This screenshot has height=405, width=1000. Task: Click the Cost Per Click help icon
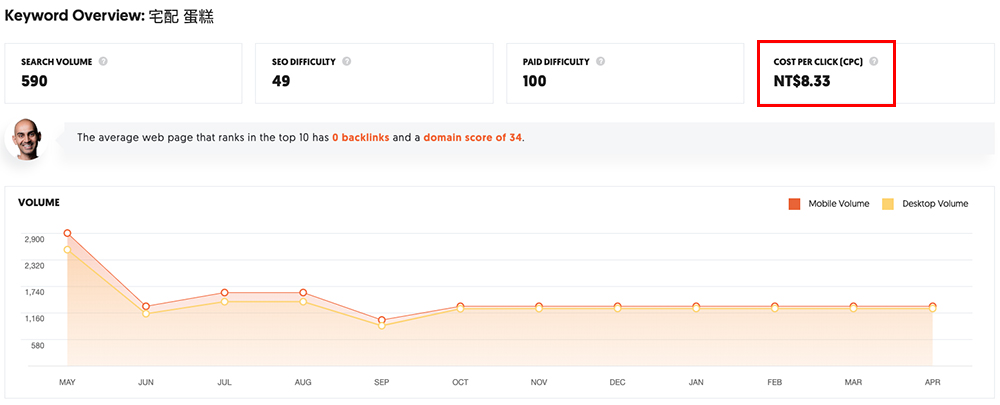click(x=874, y=61)
